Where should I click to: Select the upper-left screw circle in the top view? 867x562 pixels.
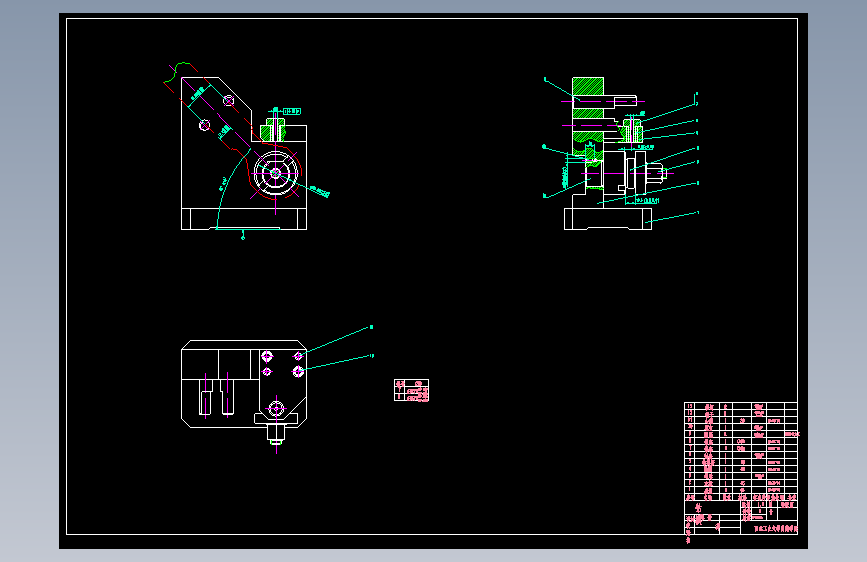tap(267, 356)
